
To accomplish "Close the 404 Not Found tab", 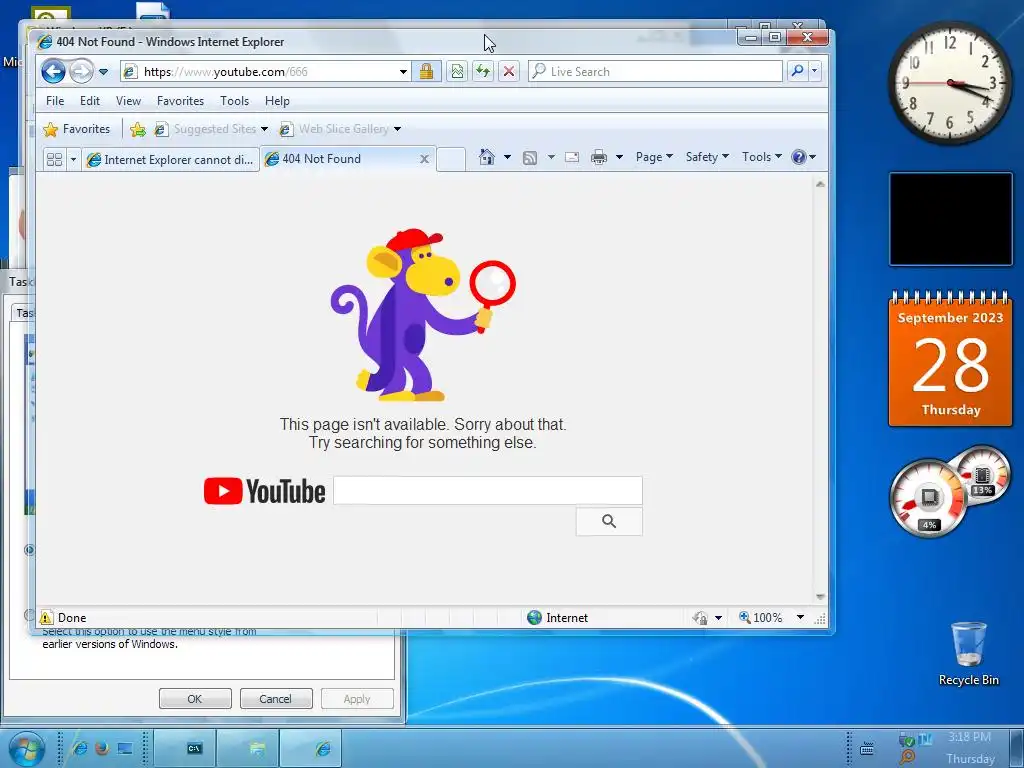I will [x=424, y=159].
